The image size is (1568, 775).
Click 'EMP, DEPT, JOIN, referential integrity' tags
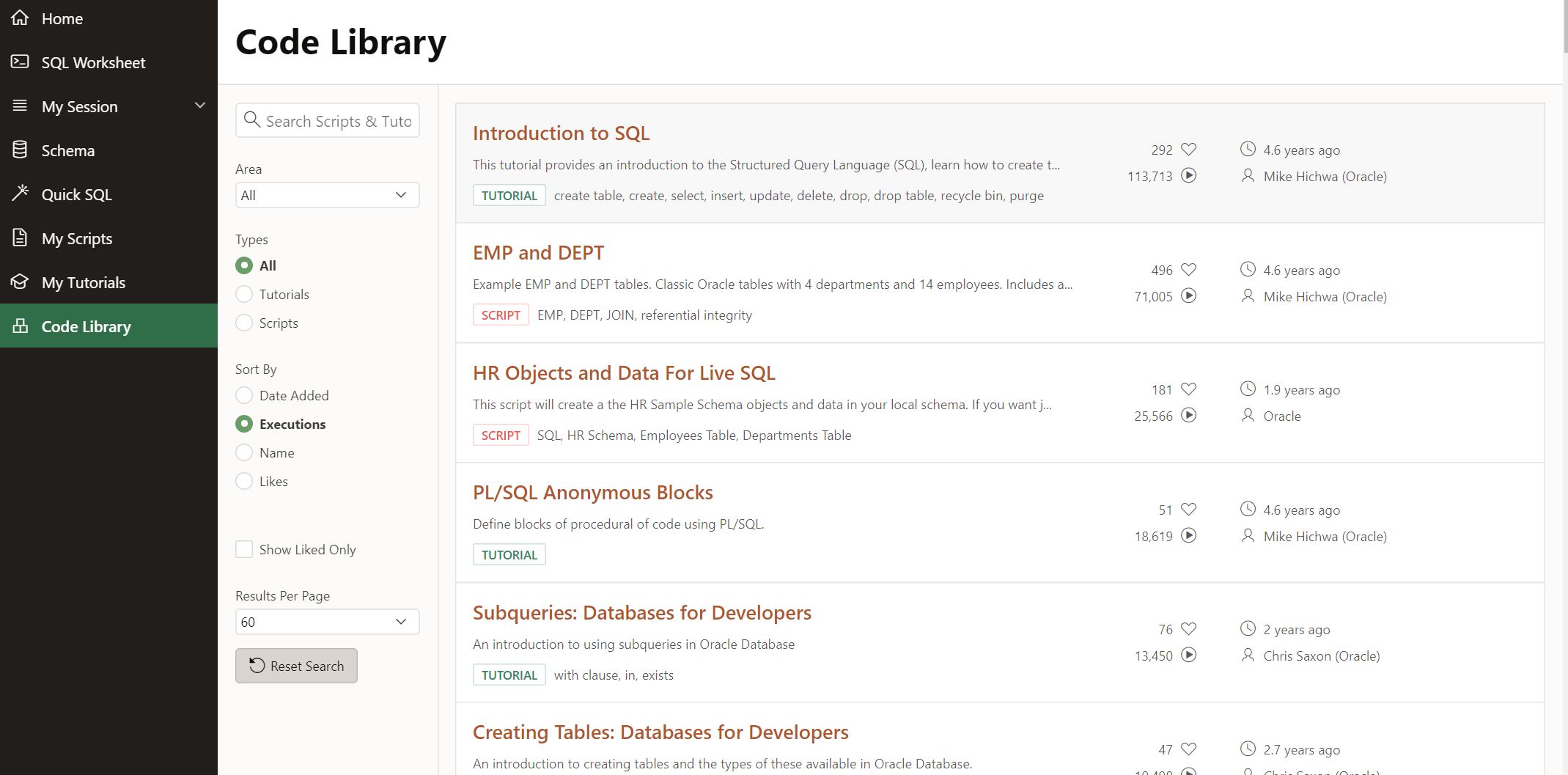coord(644,315)
